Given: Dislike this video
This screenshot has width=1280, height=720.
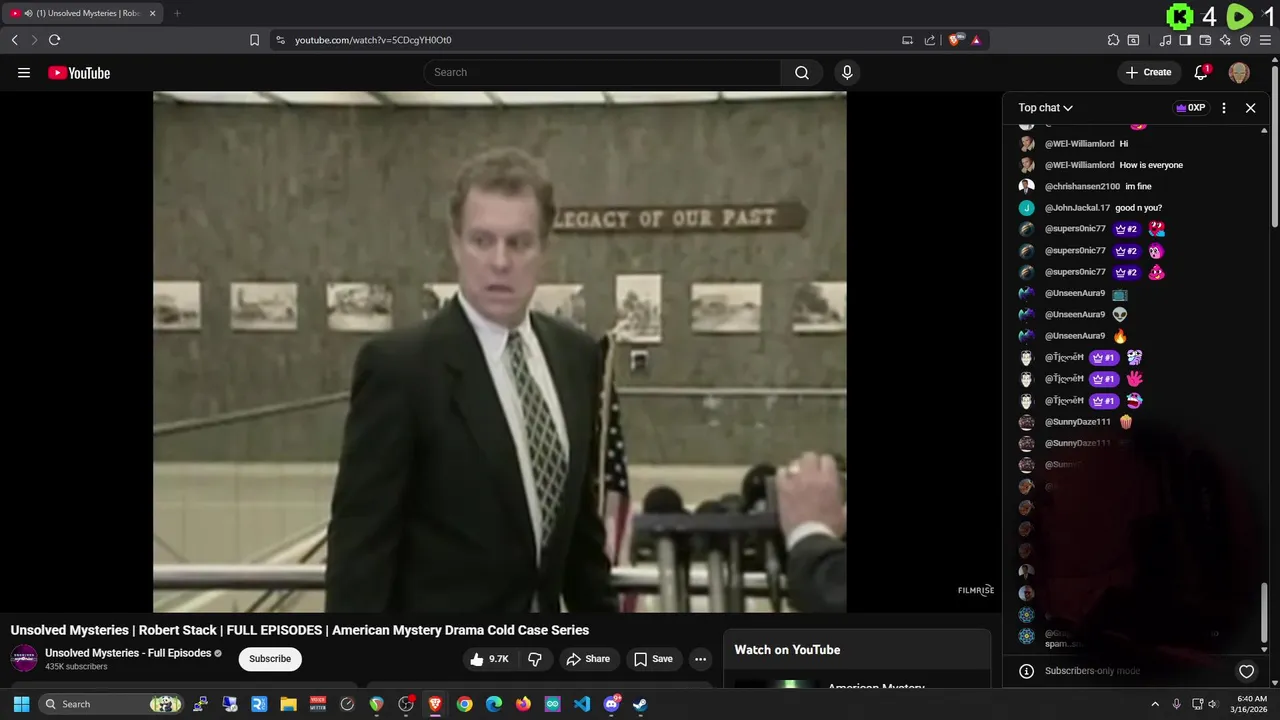Looking at the screenshot, I should [535, 659].
